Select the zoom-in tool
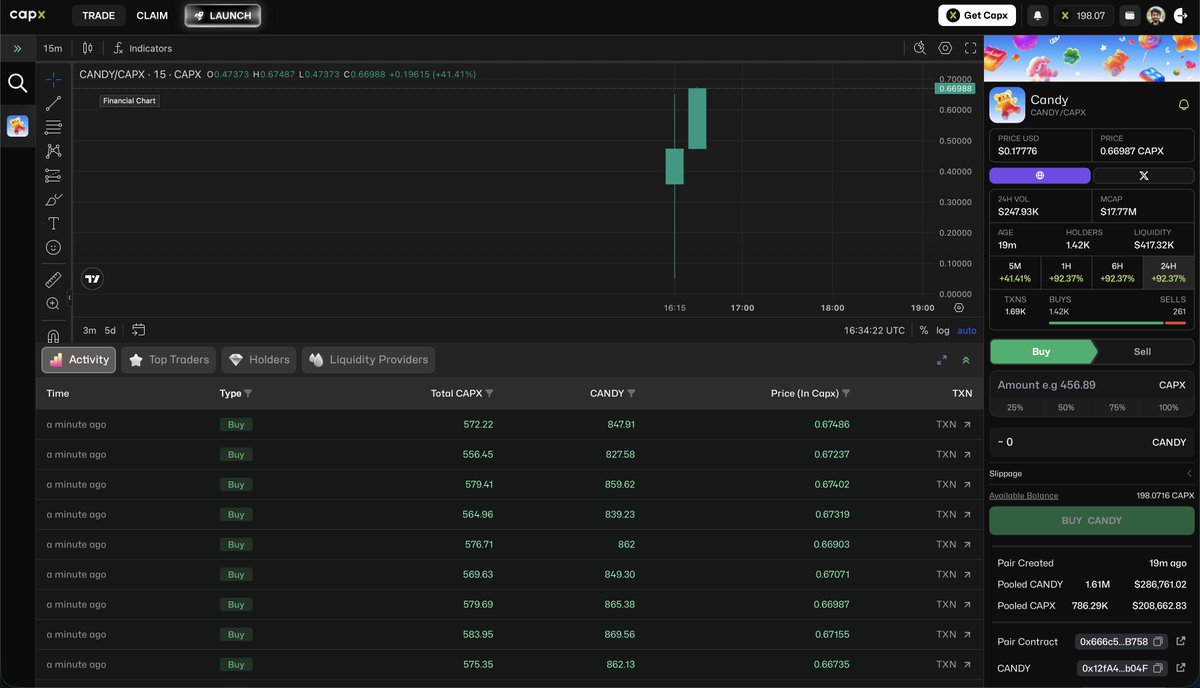1200x688 pixels. coord(54,303)
